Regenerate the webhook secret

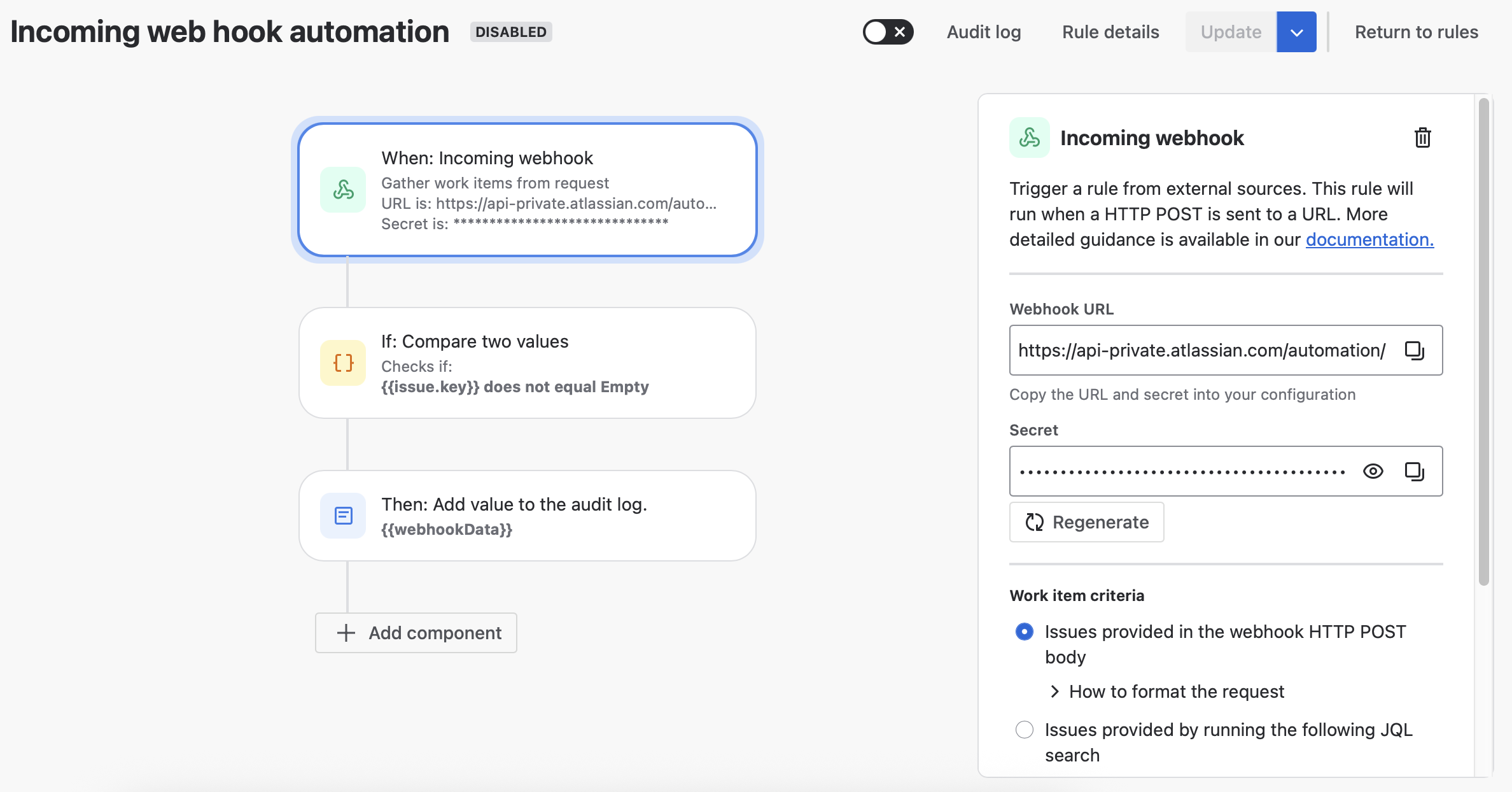pos(1086,522)
